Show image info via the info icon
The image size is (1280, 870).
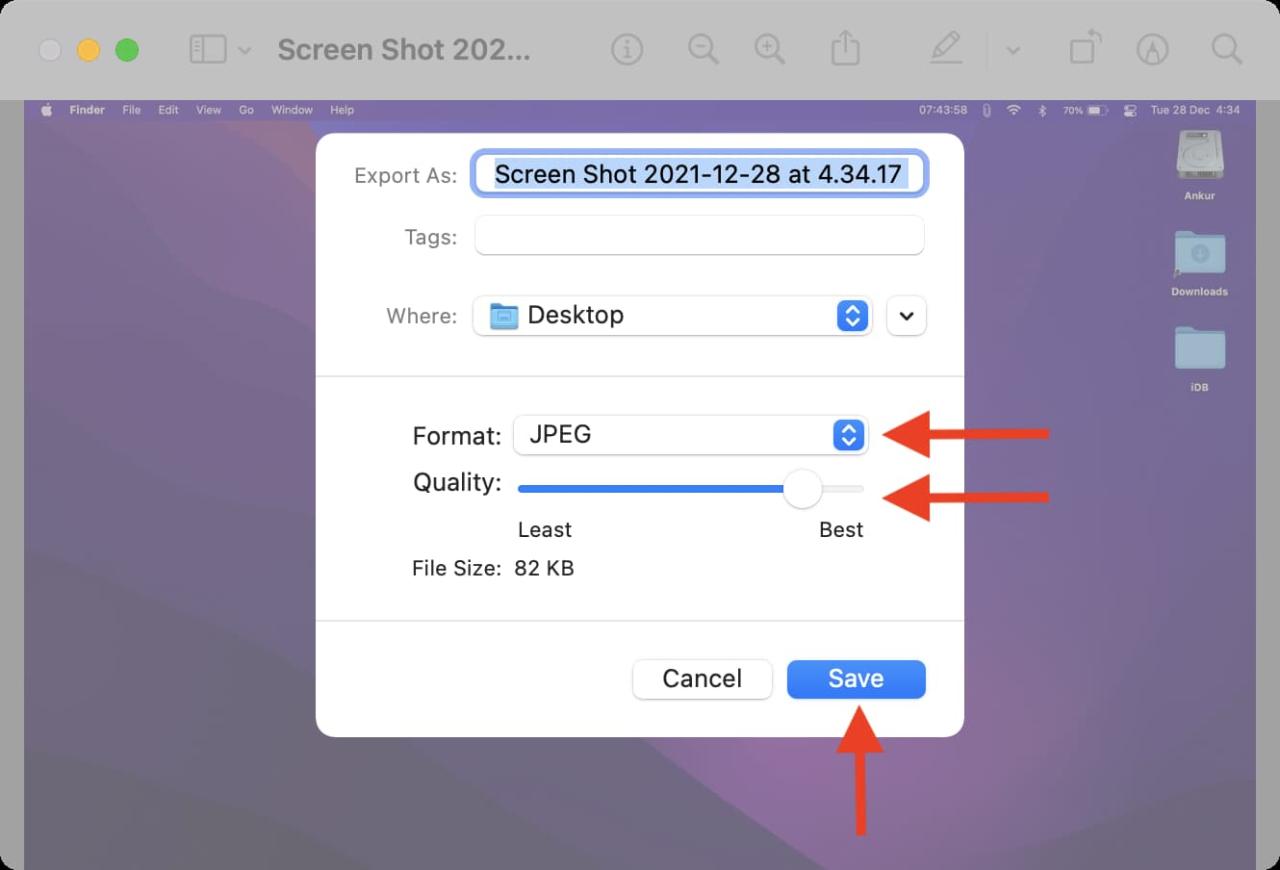coord(626,49)
